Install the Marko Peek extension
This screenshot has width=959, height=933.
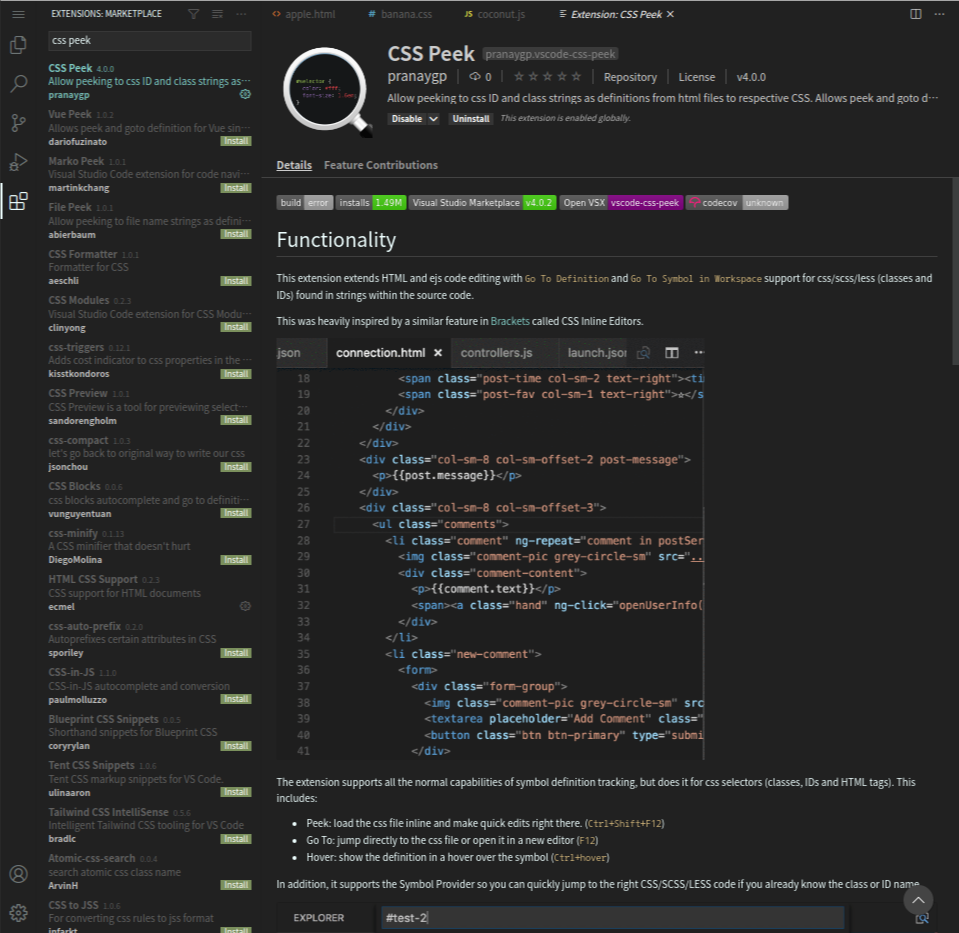pyautogui.click(x=235, y=188)
